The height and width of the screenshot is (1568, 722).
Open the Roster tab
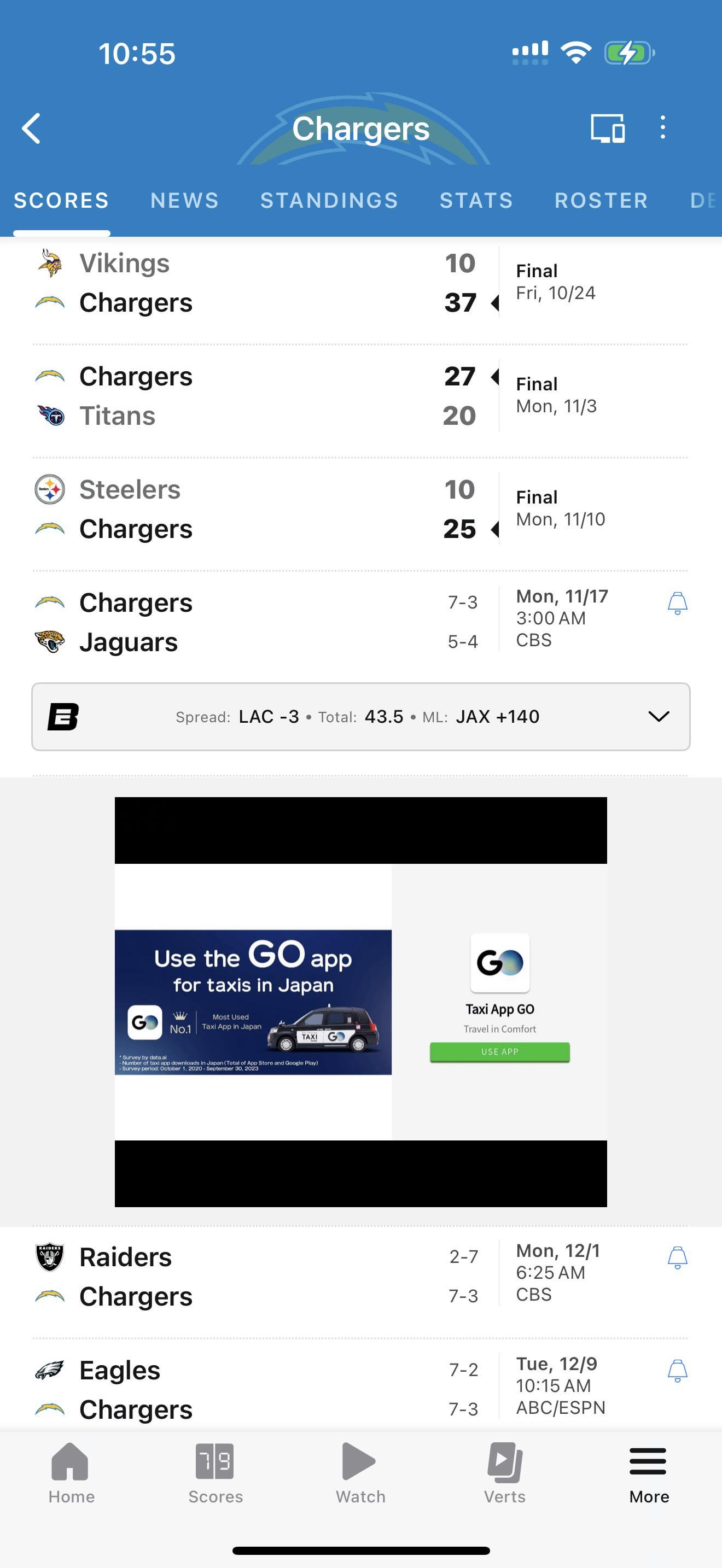tap(601, 200)
